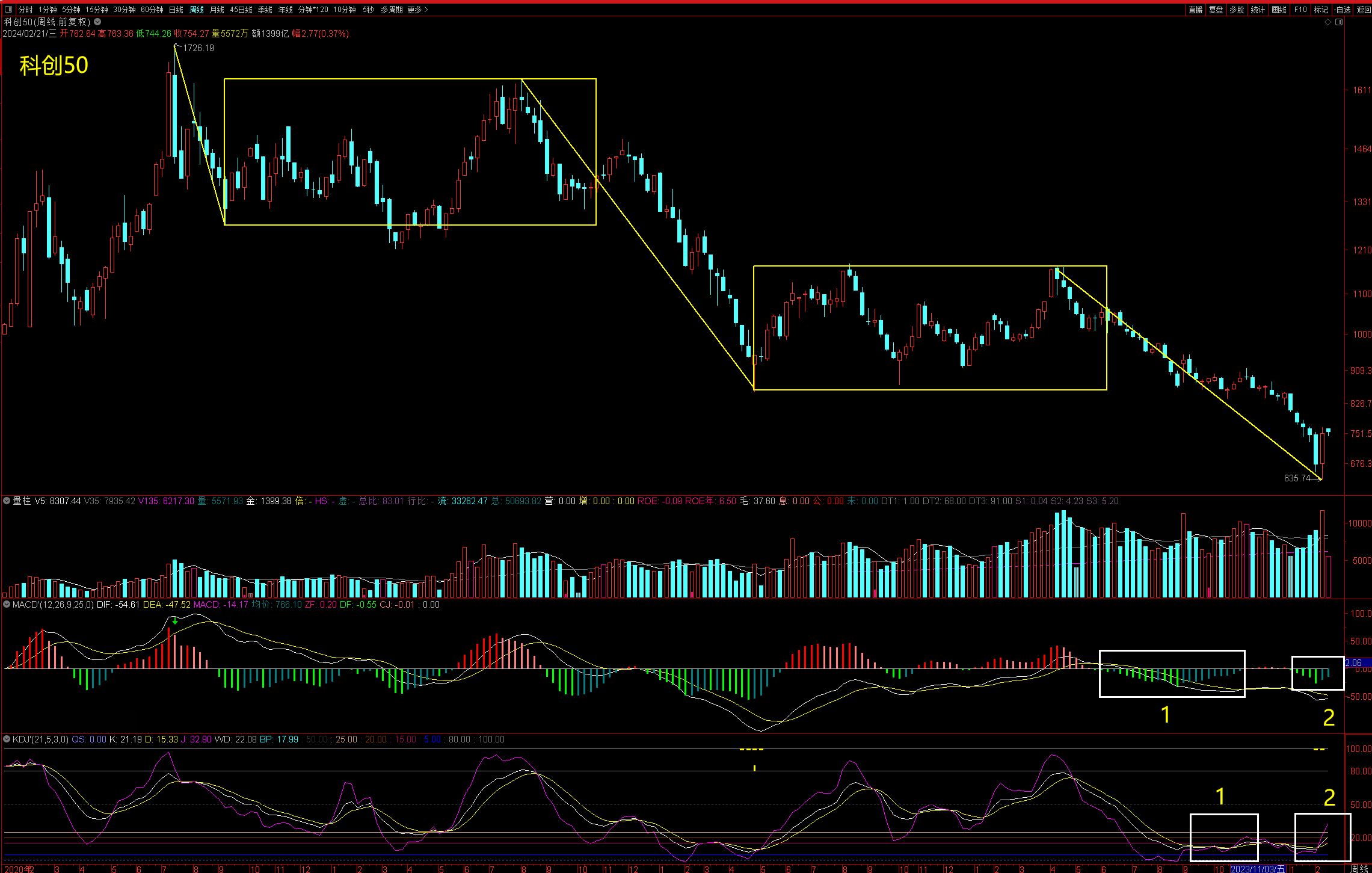This screenshot has height=873, width=1372.
Task: Select the 60分钟 timeframe
Action: tap(152, 10)
